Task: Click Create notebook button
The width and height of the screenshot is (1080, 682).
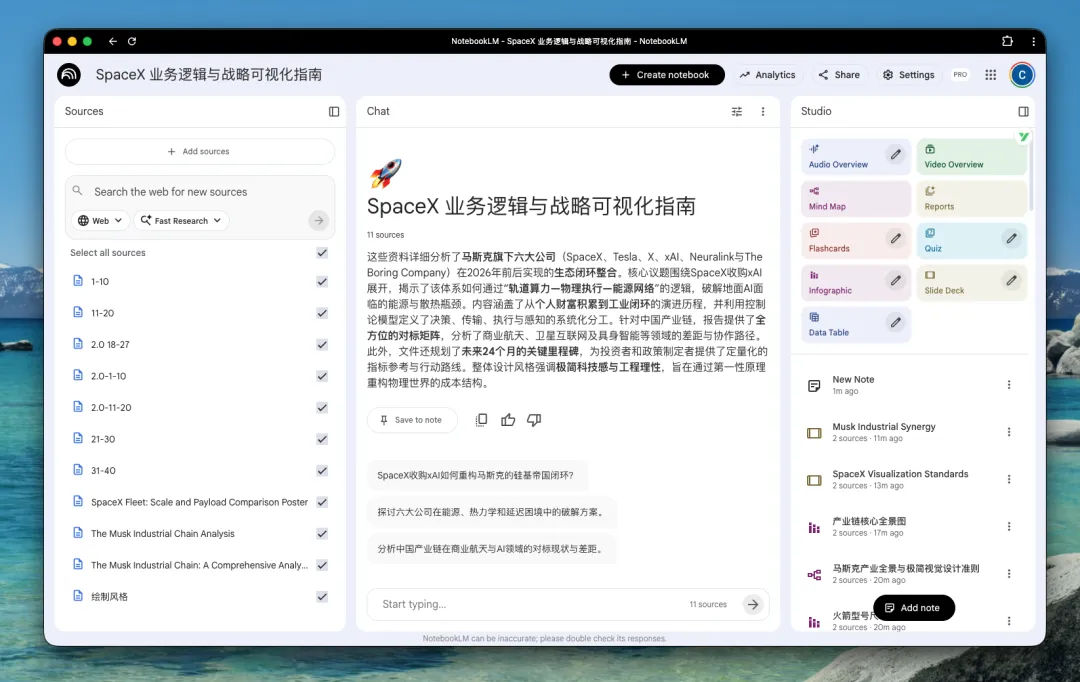Action: (x=667, y=74)
